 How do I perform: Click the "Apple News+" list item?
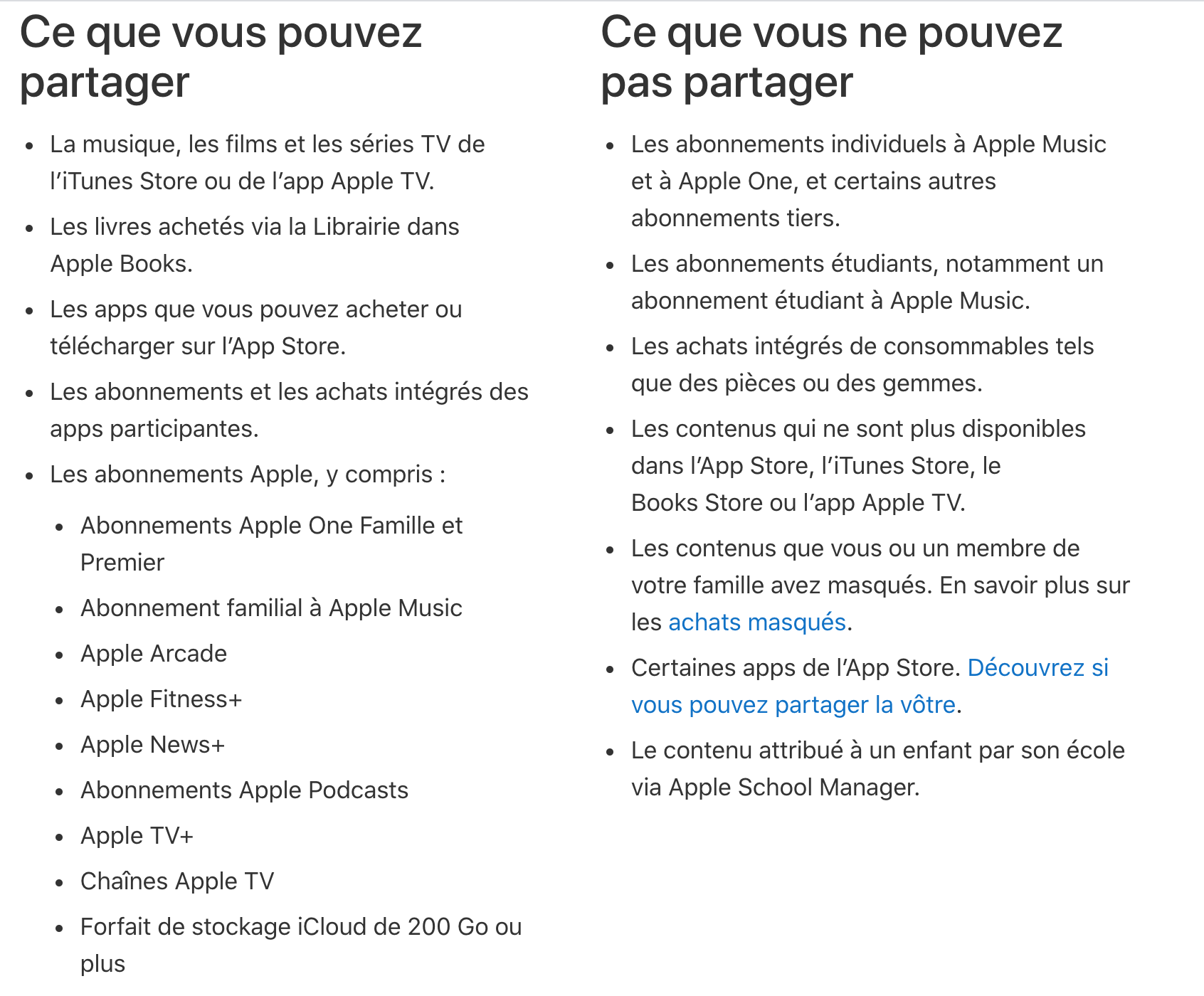coord(153,745)
